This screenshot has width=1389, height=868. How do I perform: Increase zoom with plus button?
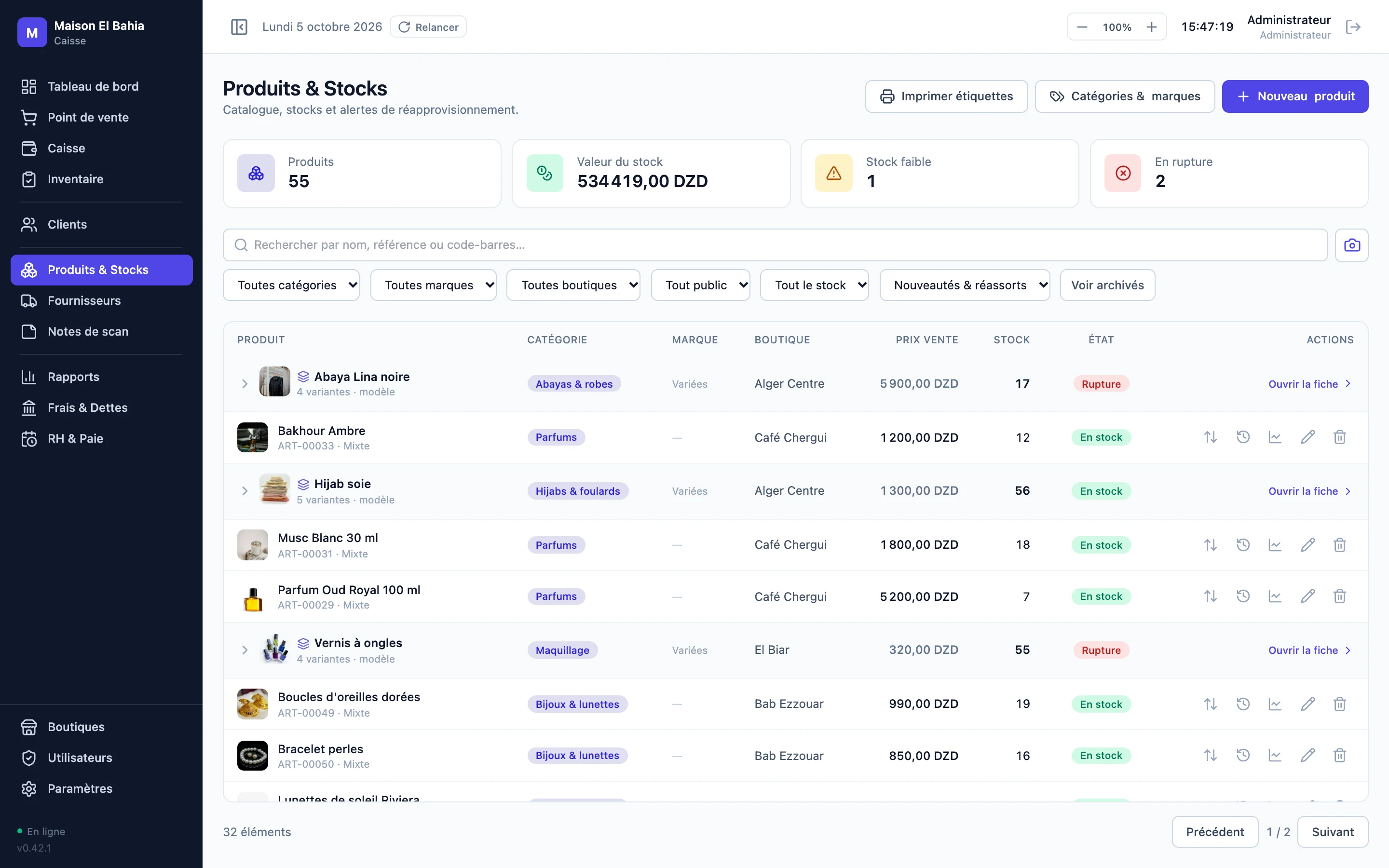point(1151,27)
